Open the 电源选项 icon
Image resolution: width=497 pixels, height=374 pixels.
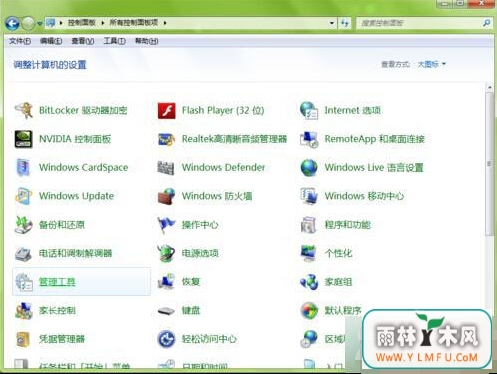(166, 253)
